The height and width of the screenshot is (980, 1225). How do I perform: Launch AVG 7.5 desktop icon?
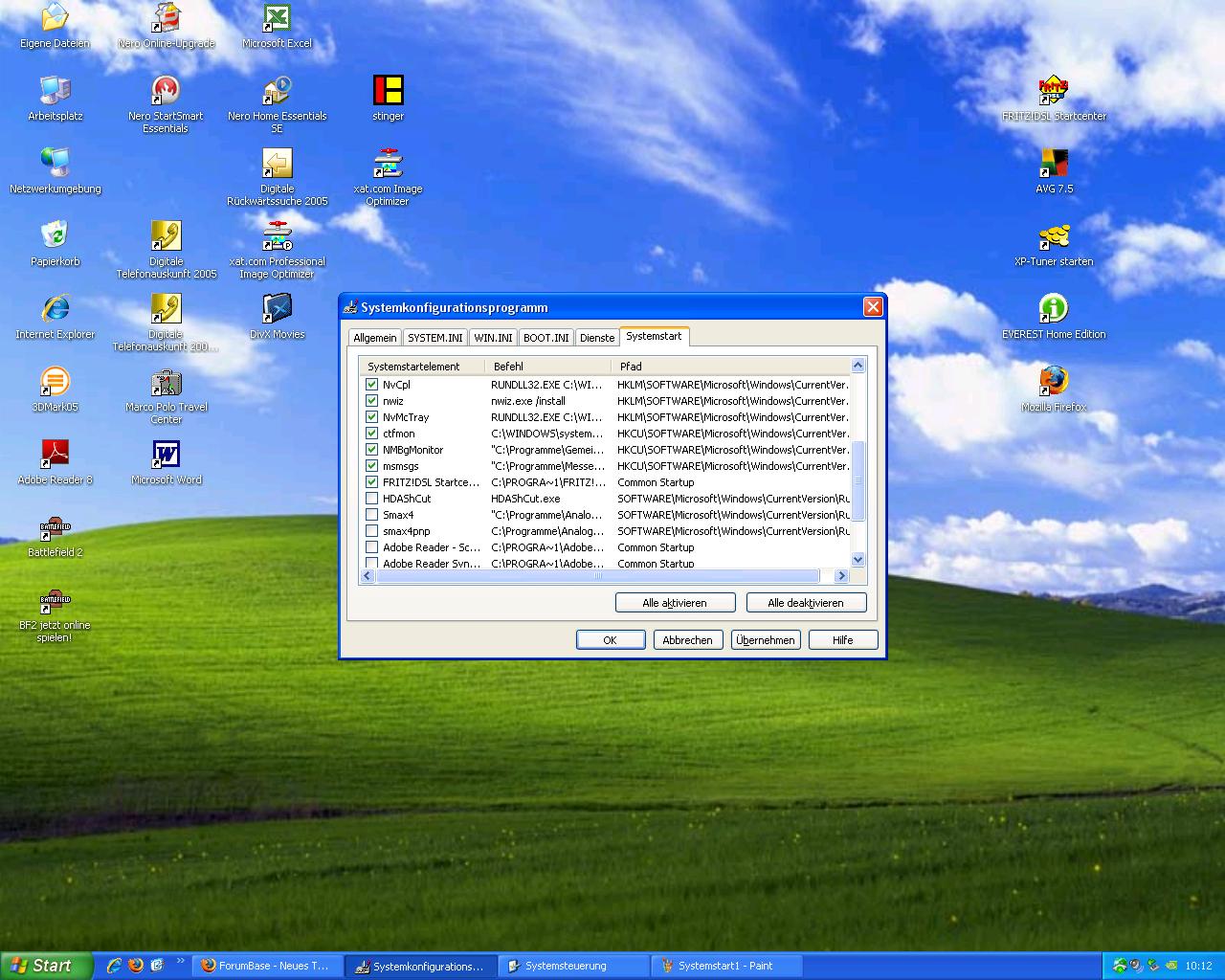point(1054,170)
